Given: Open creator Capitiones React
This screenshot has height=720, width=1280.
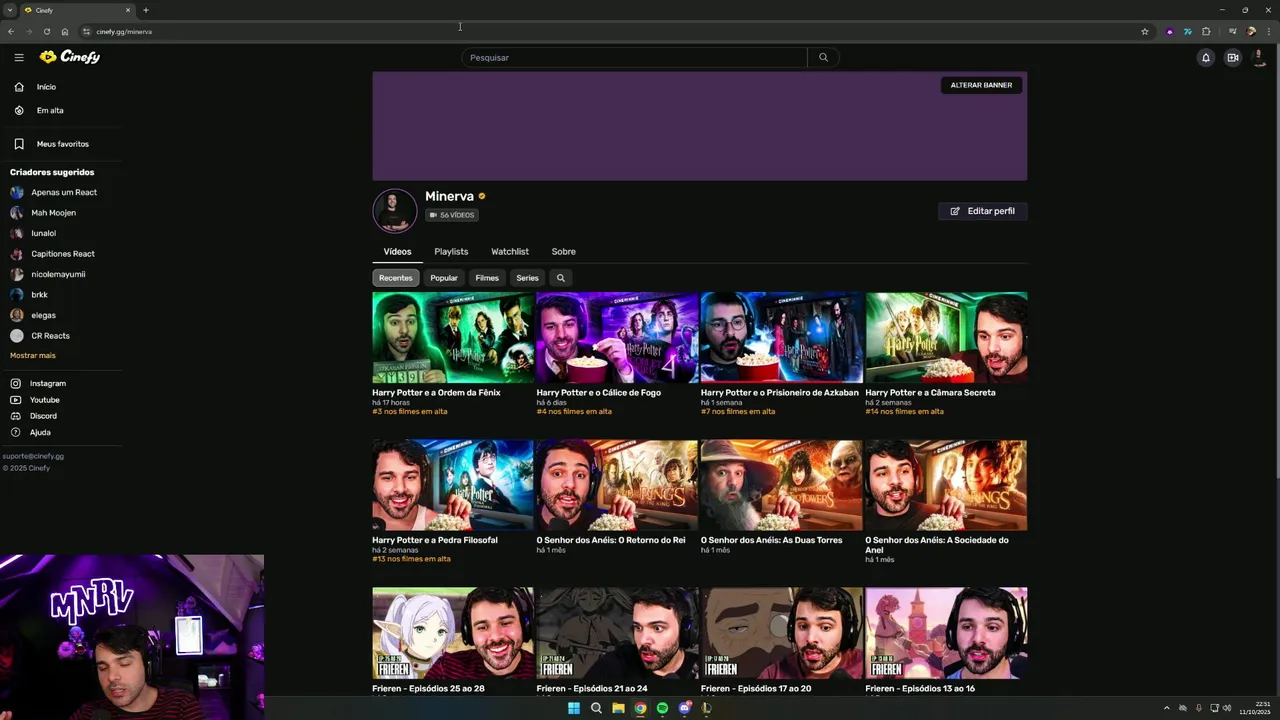Looking at the screenshot, I should click(62, 254).
